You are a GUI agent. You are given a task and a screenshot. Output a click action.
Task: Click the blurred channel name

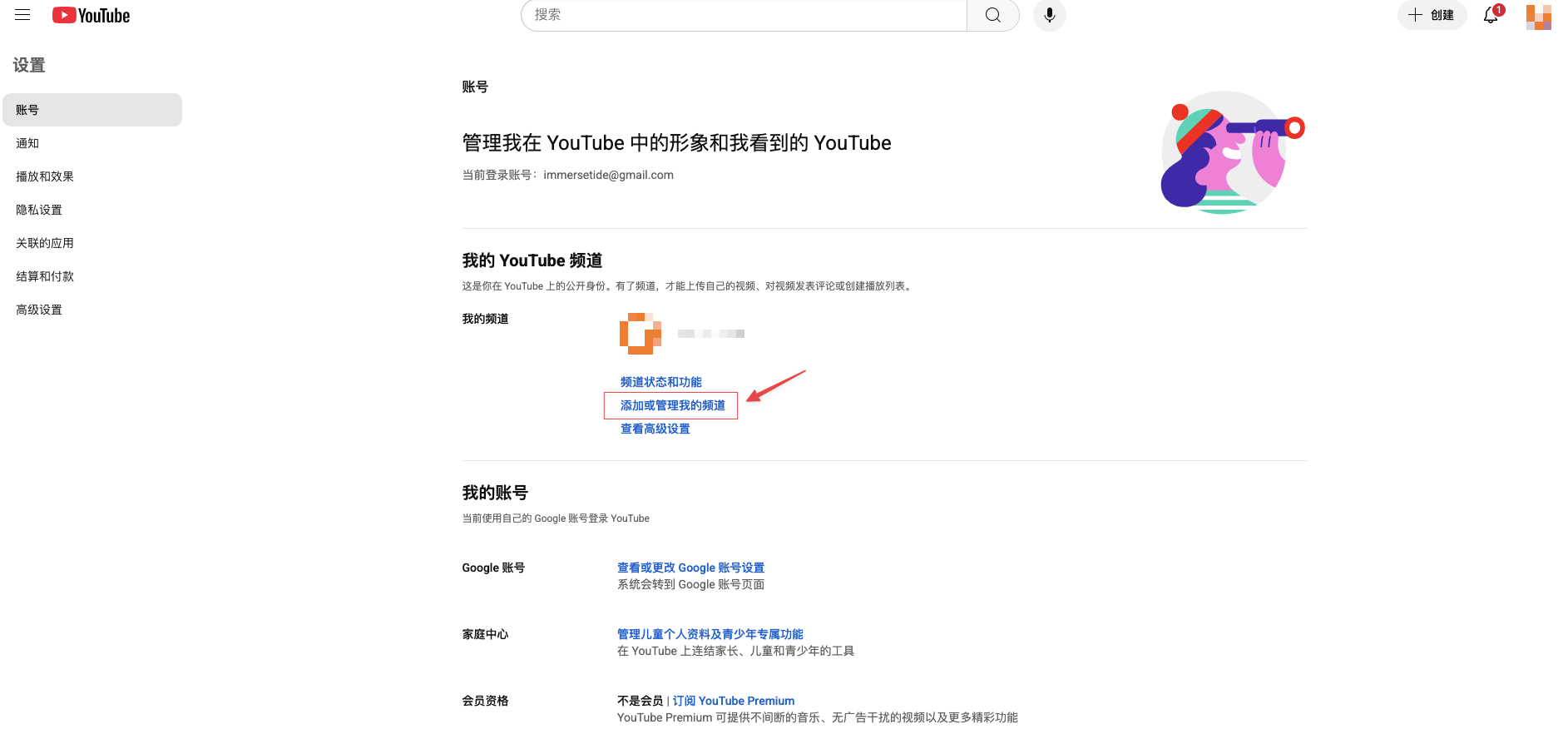711,334
